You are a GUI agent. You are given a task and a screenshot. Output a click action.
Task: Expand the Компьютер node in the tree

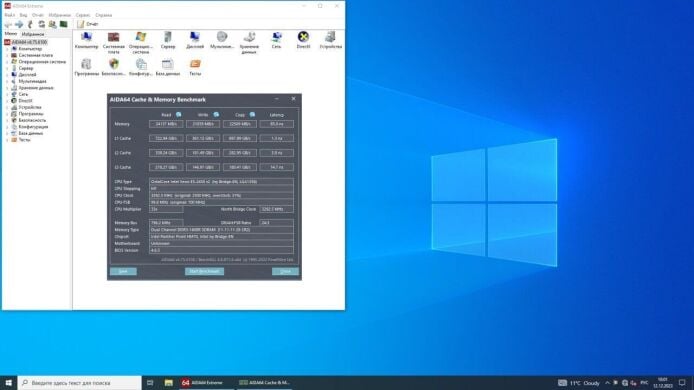pos(7,49)
